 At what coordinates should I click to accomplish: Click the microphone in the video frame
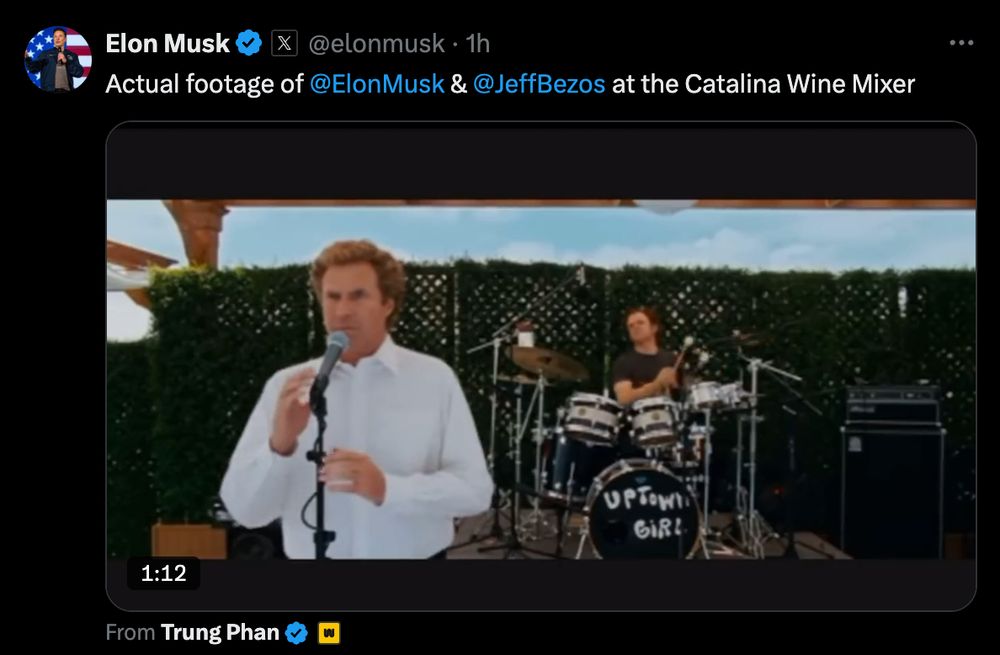[331, 357]
